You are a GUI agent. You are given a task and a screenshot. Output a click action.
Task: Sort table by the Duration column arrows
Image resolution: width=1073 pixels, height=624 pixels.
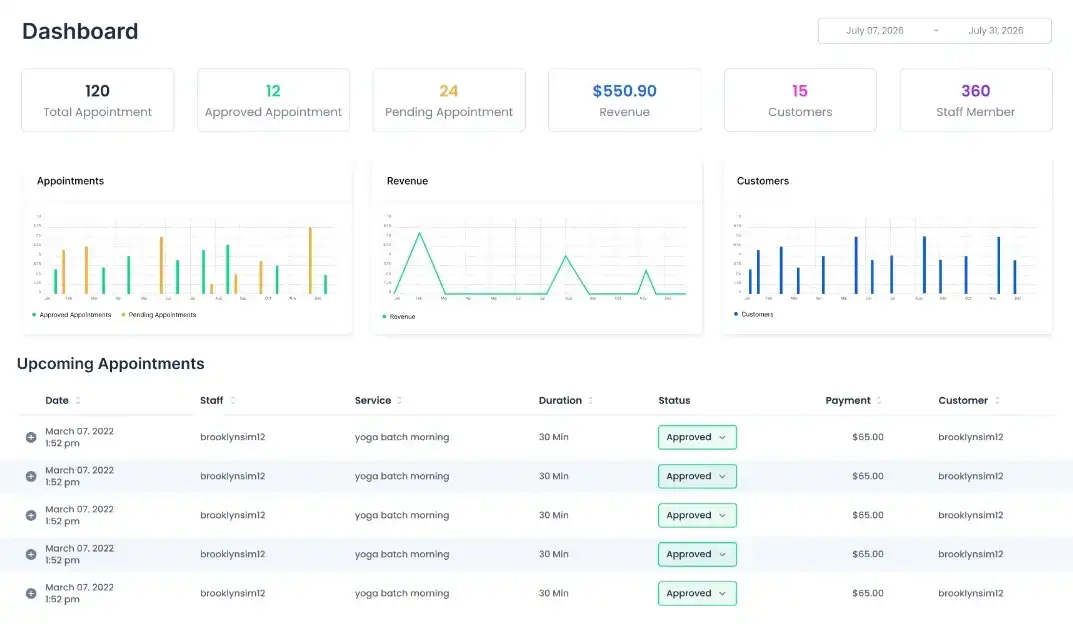point(591,400)
